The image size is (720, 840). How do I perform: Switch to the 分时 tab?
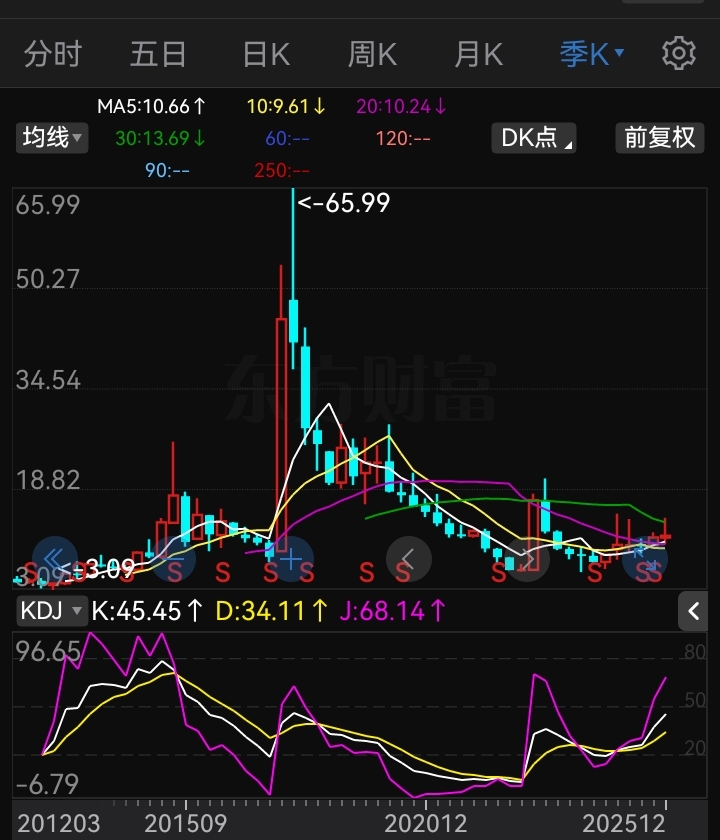[52, 54]
